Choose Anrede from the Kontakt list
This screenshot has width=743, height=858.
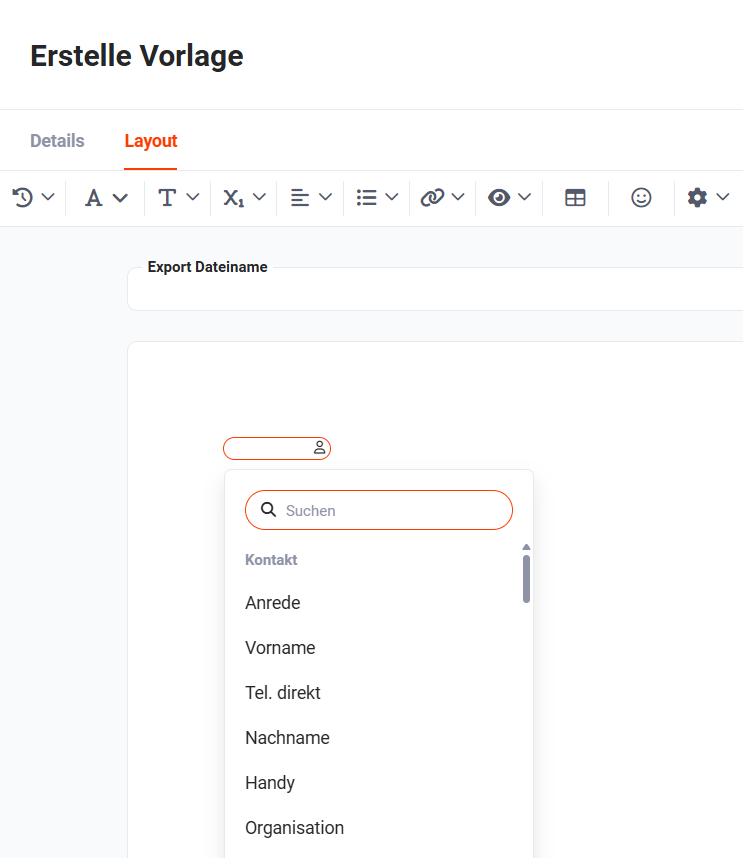272,602
